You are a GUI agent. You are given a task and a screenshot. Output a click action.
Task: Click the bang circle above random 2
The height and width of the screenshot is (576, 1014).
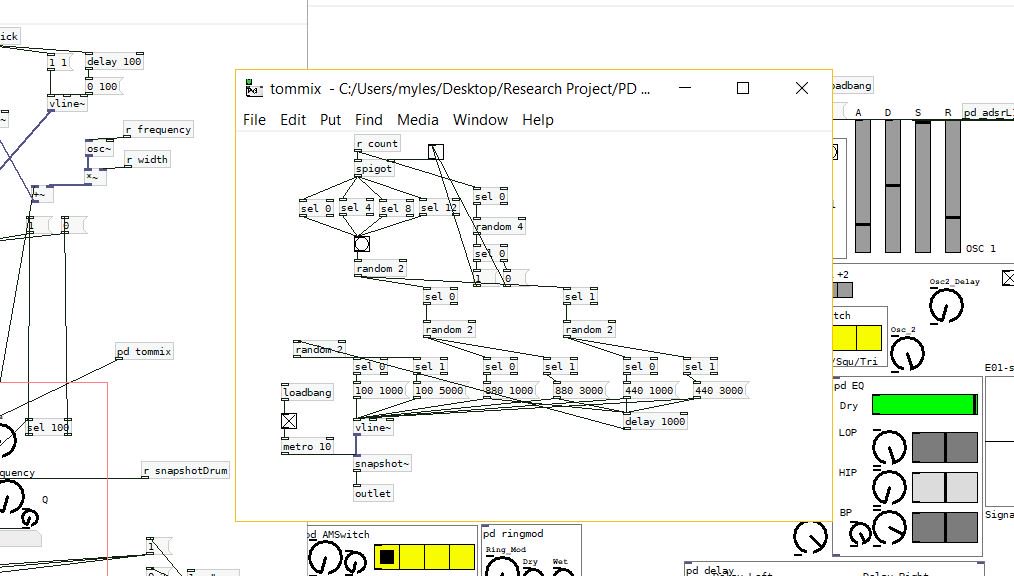tap(362, 244)
